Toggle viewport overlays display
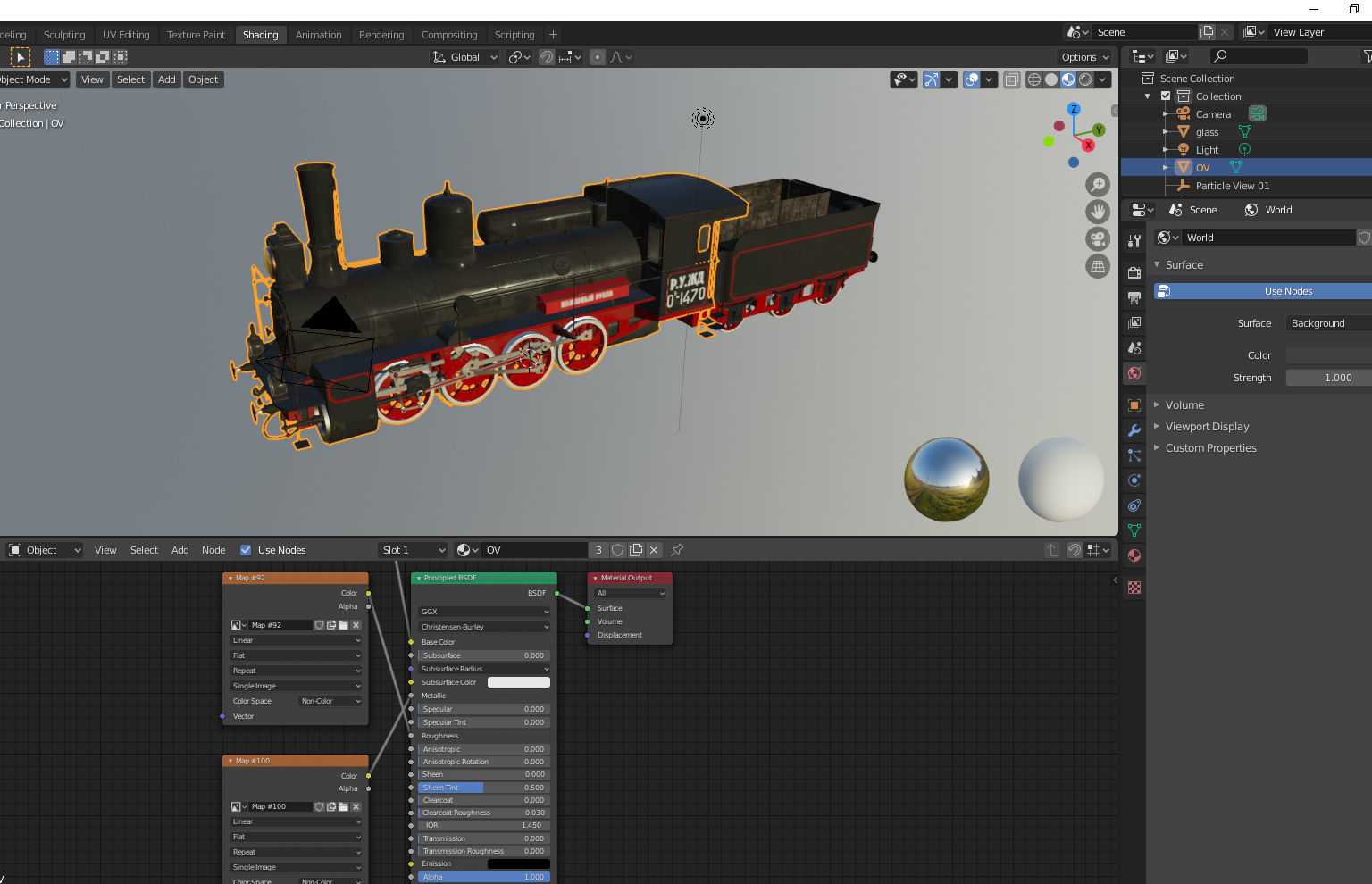Screen dimensions: 1372x884 click(972, 79)
